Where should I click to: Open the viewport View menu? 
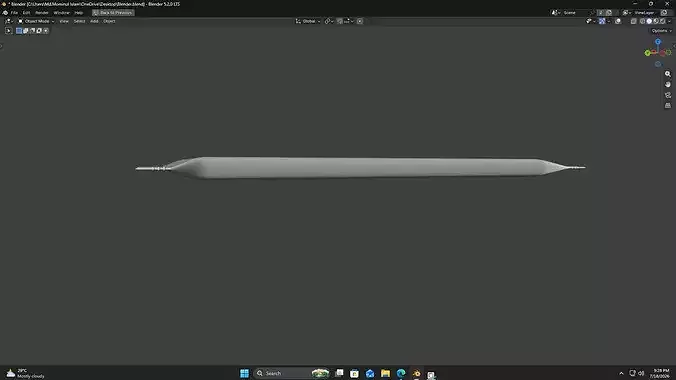(x=64, y=21)
